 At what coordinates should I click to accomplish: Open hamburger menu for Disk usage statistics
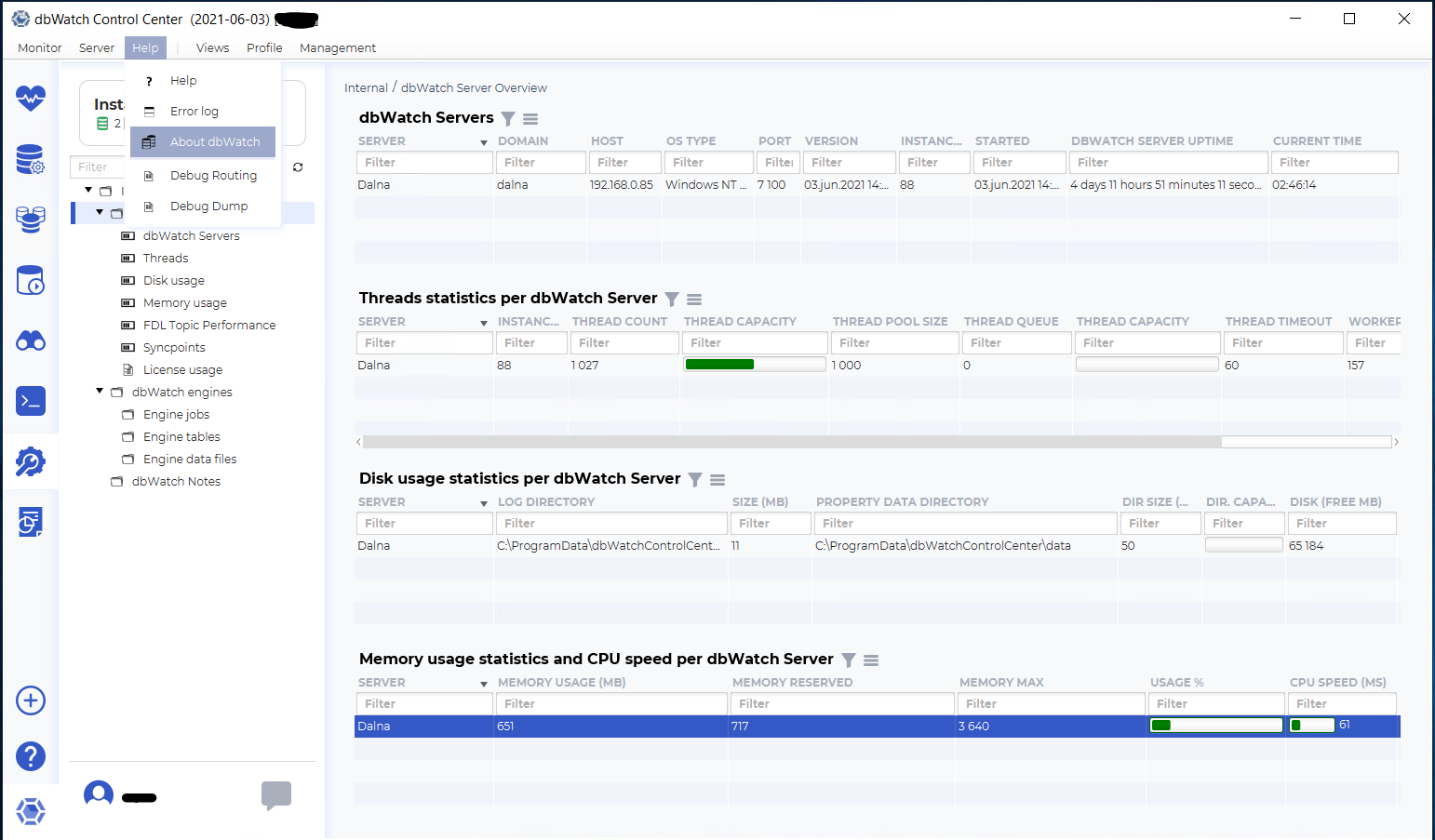[717, 480]
